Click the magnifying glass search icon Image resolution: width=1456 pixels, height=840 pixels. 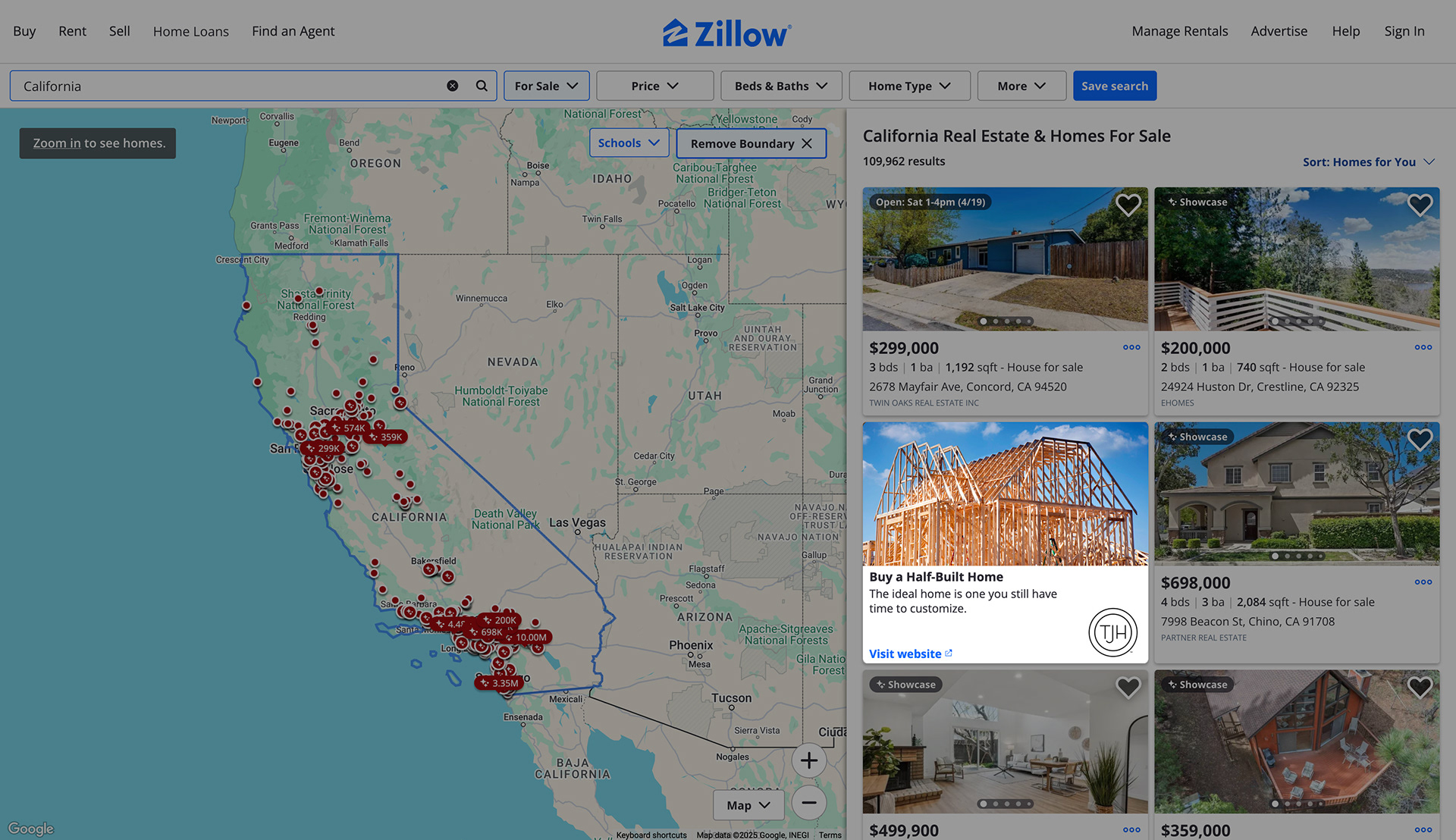482,86
